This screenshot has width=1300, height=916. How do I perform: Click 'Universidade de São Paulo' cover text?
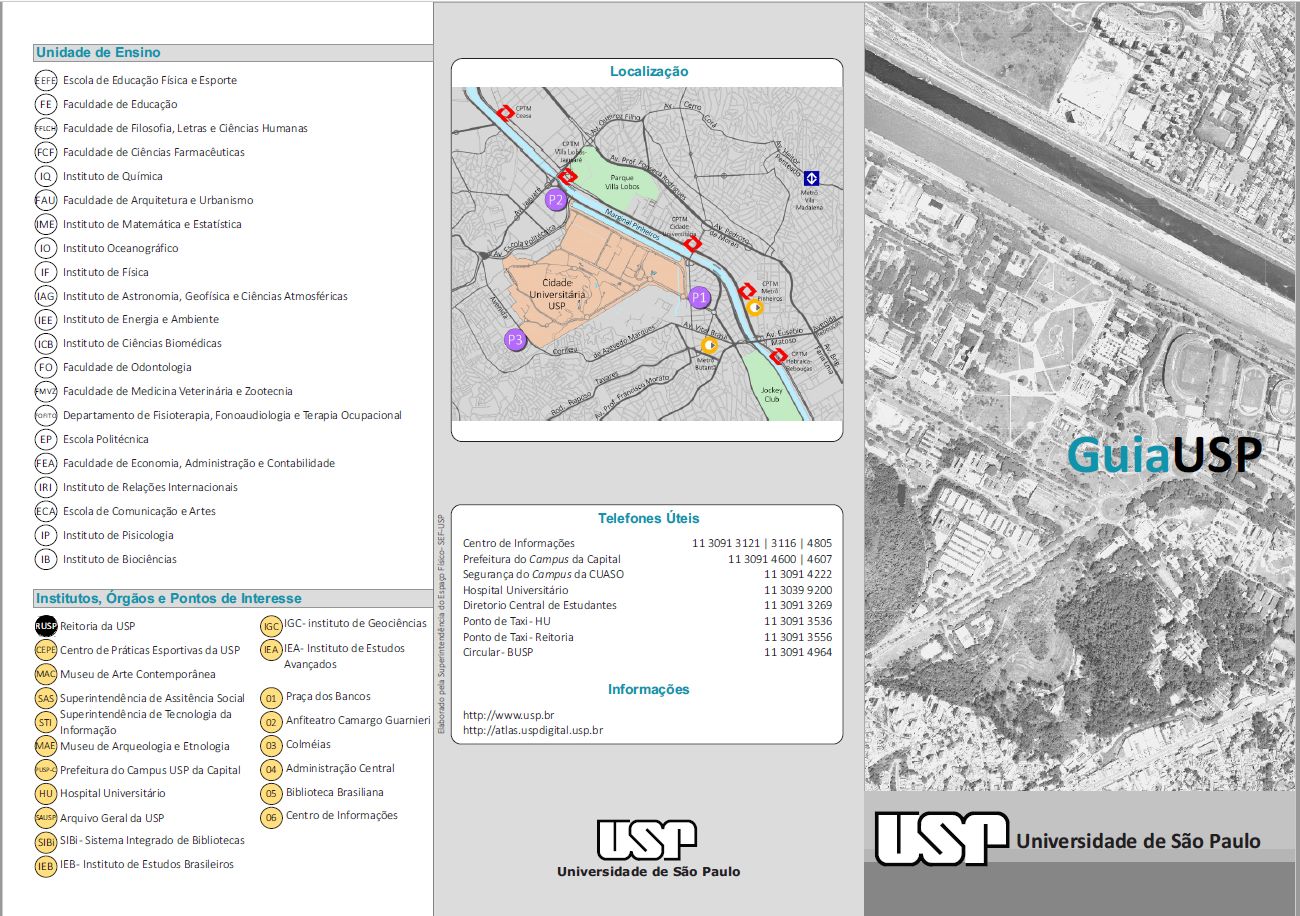(x=1138, y=841)
